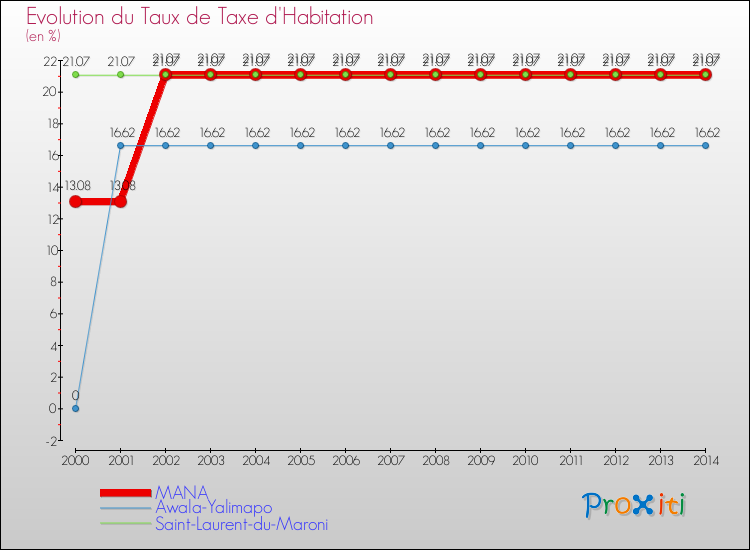Click the y-axis label 16
This screenshot has width=750, height=550.
52,155
